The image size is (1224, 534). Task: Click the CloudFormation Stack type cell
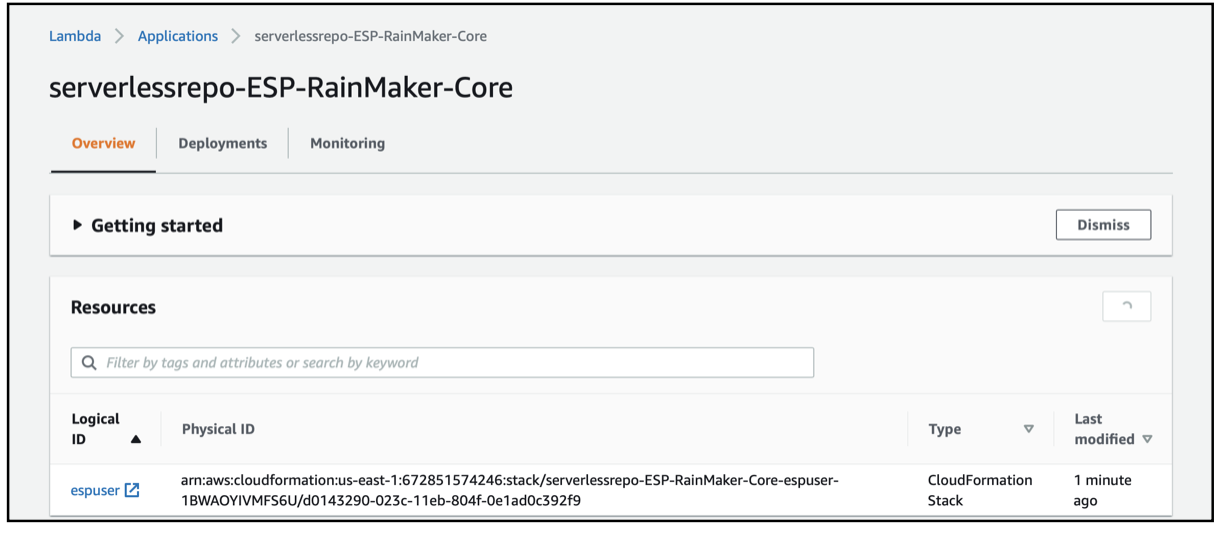click(x=979, y=490)
